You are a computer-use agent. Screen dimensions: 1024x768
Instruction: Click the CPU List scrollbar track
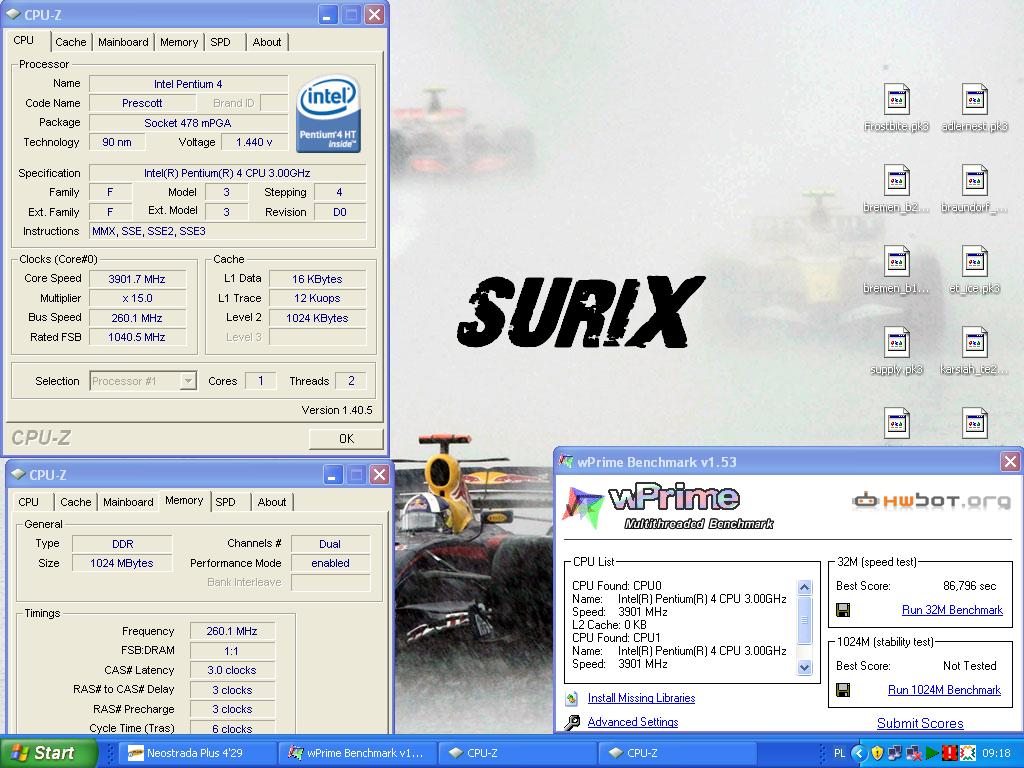click(x=805, y=627)
